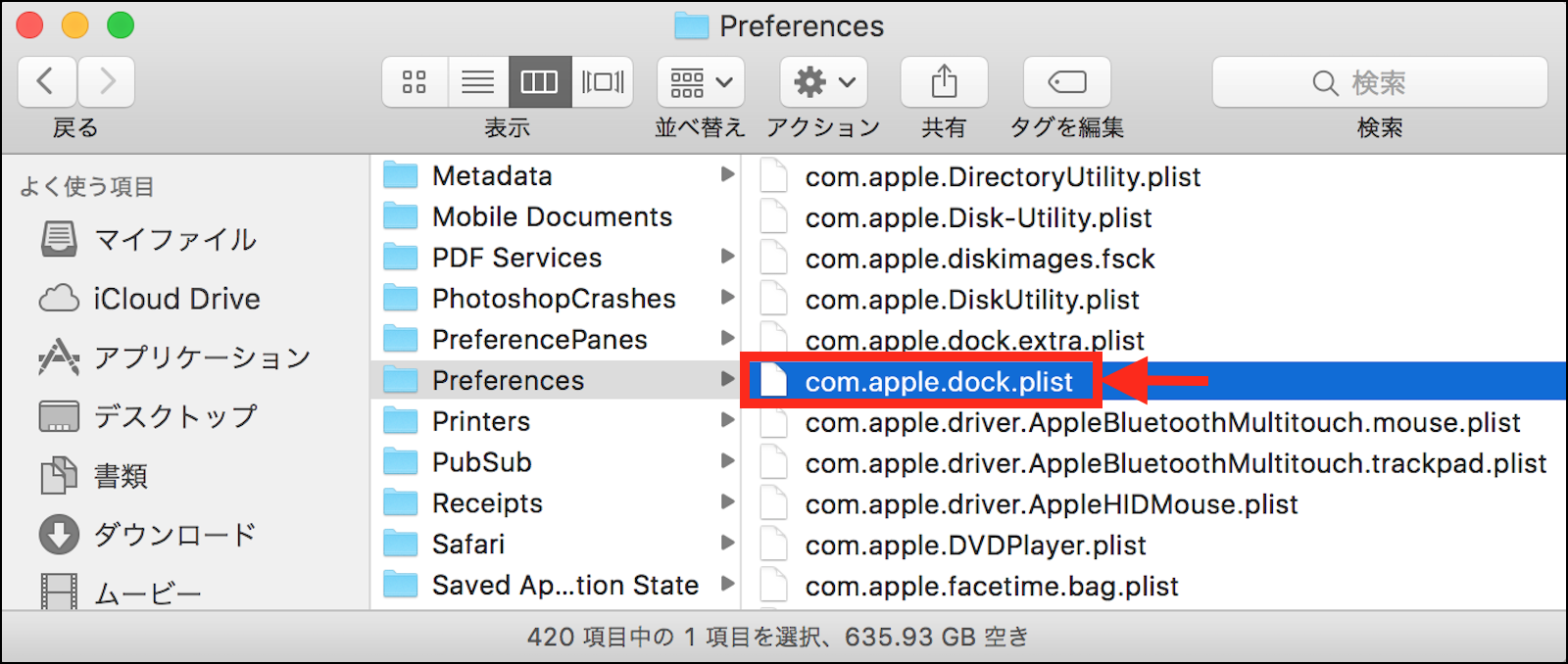Open iCloud Drive in sidebar
Viewport: 1568px width, 664px height.
click(176, 299)
